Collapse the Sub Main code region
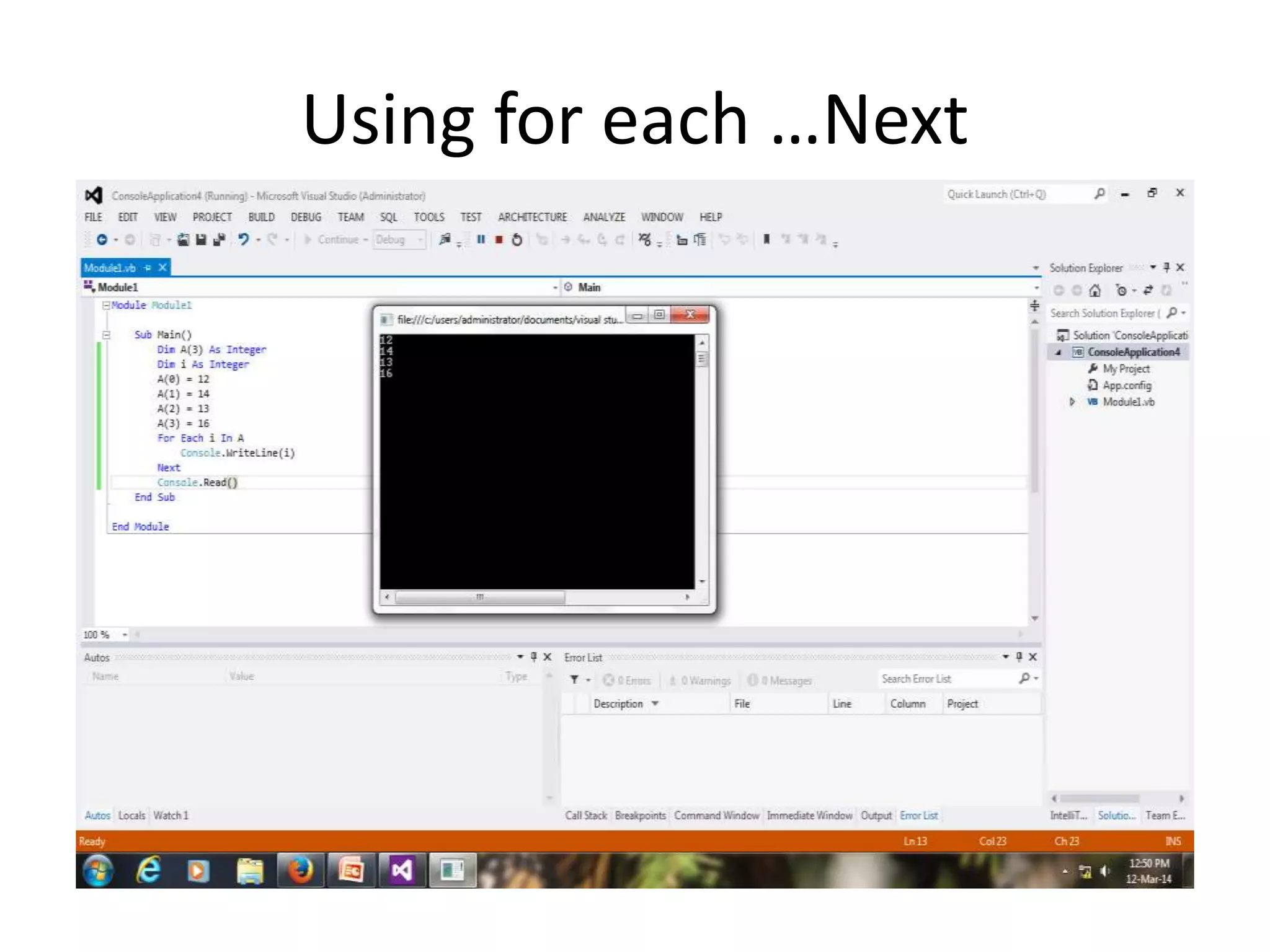 [106, 335]
